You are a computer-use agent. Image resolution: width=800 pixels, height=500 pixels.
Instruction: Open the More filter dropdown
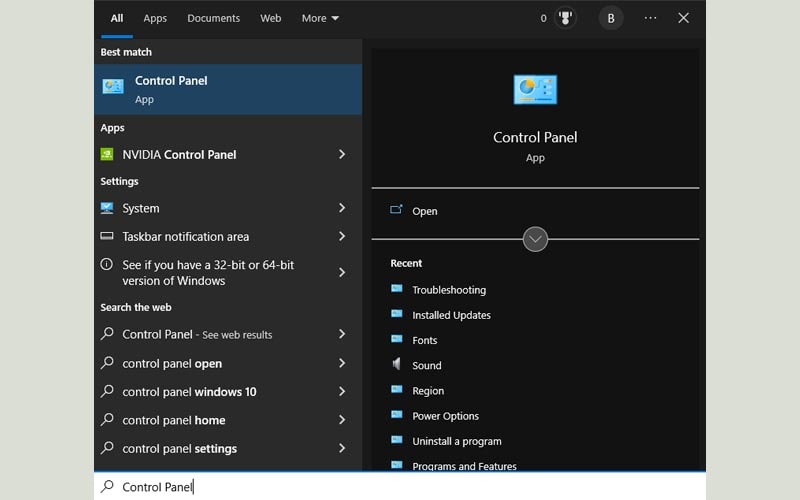(x=320, y=18)
